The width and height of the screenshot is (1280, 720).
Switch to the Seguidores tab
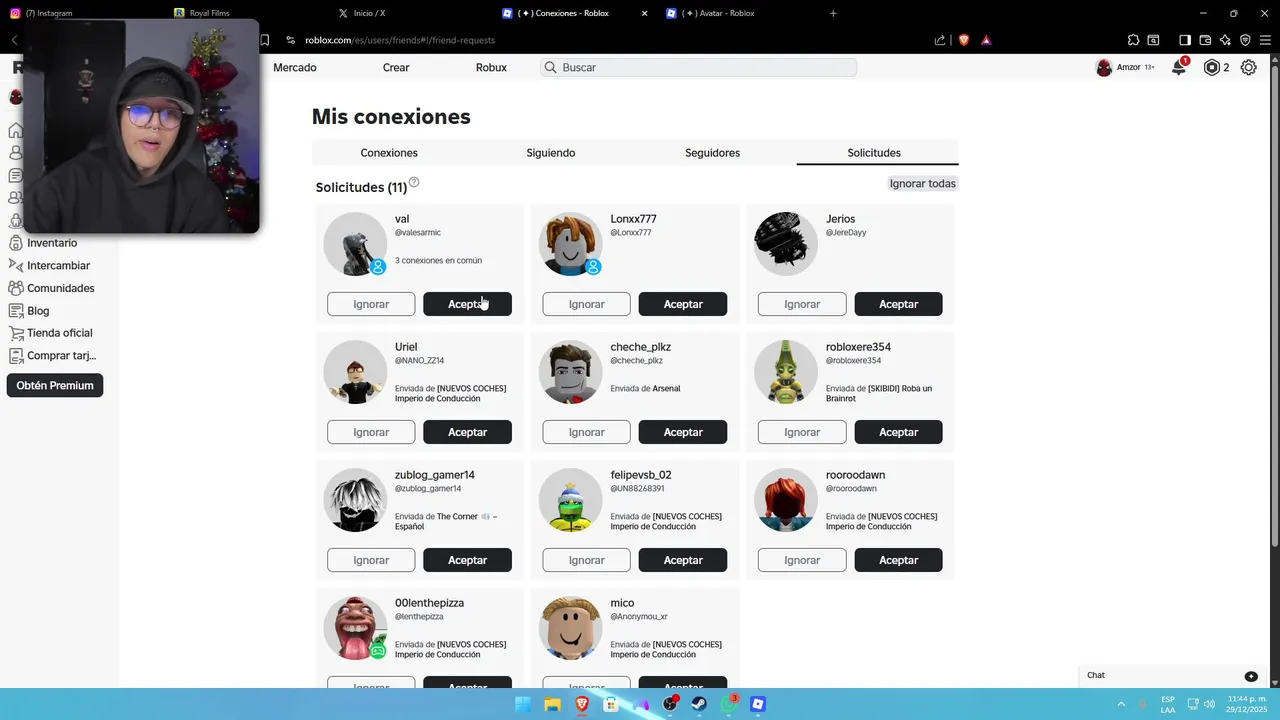tap(712, 153)
